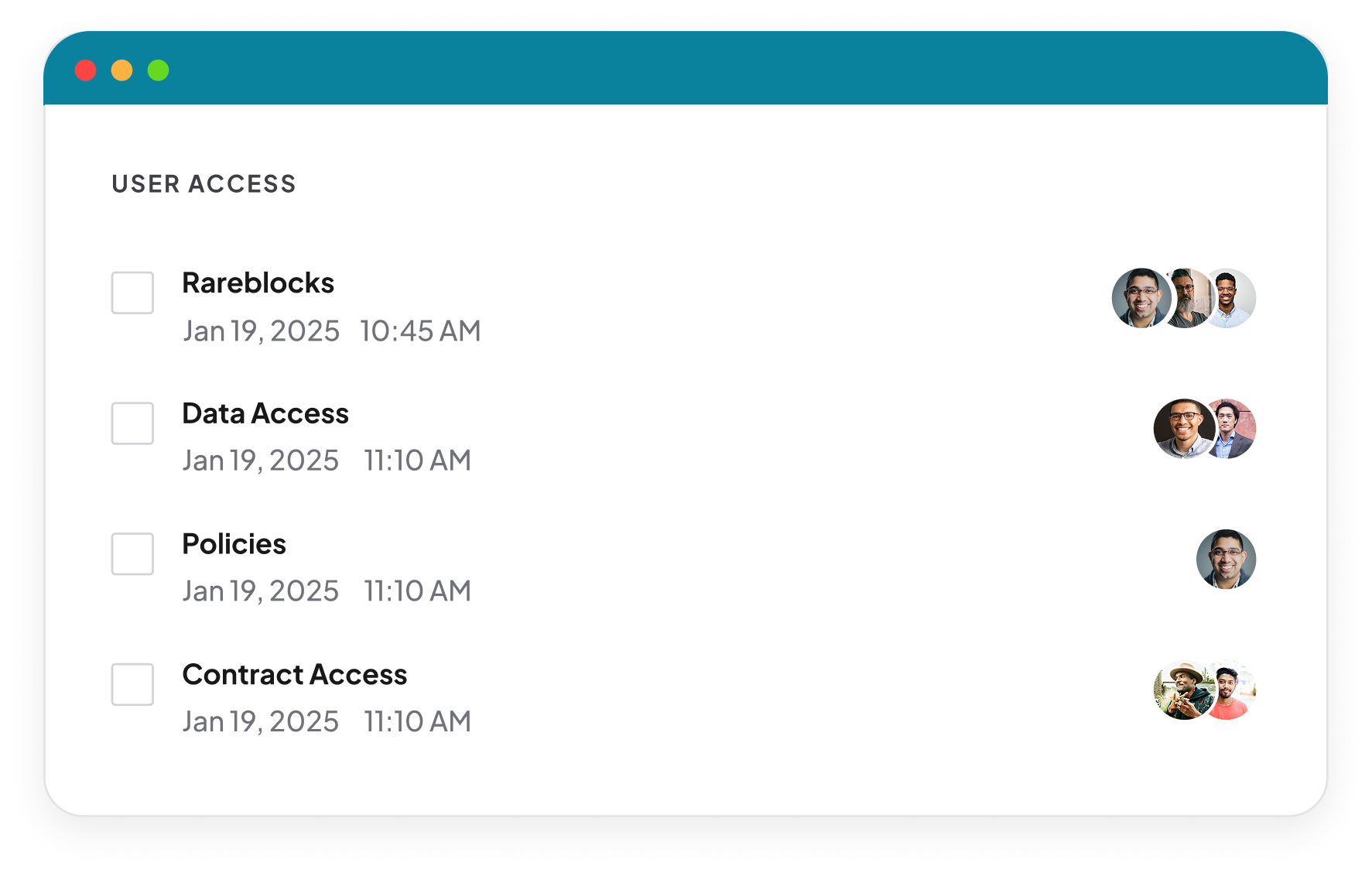Open the right avatar in Data Access row
The width and height of the screenshot is (1372, 873).
click(1232, 429)
